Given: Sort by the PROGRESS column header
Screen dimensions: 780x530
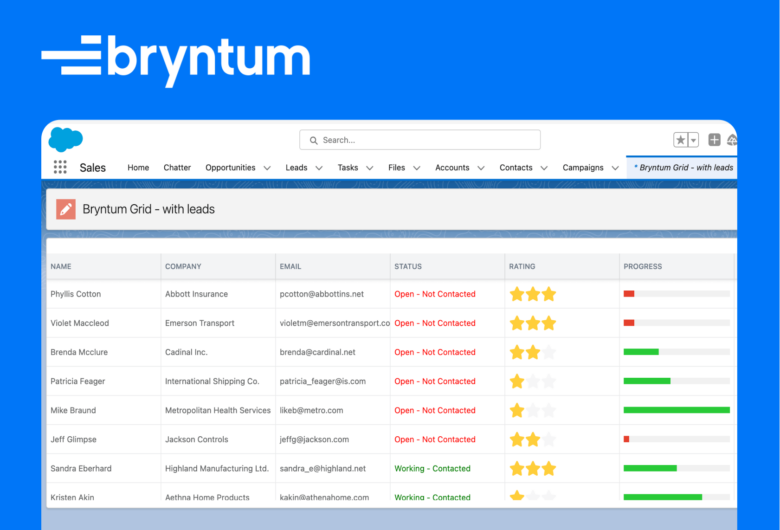Looking at the screenshot, I should pyautogui.click(x=677, y=266).
